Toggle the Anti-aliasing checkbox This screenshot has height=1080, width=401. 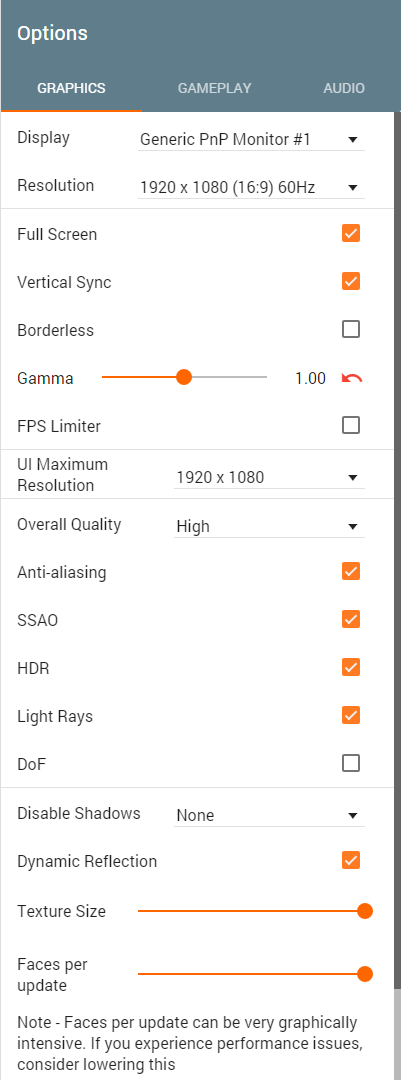coord(351,572)
